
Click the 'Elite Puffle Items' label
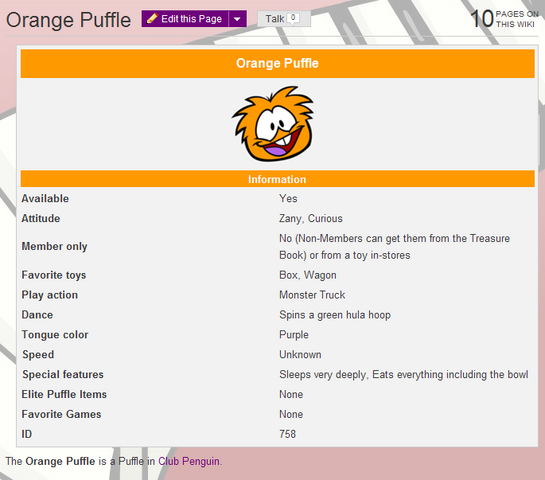64,394
